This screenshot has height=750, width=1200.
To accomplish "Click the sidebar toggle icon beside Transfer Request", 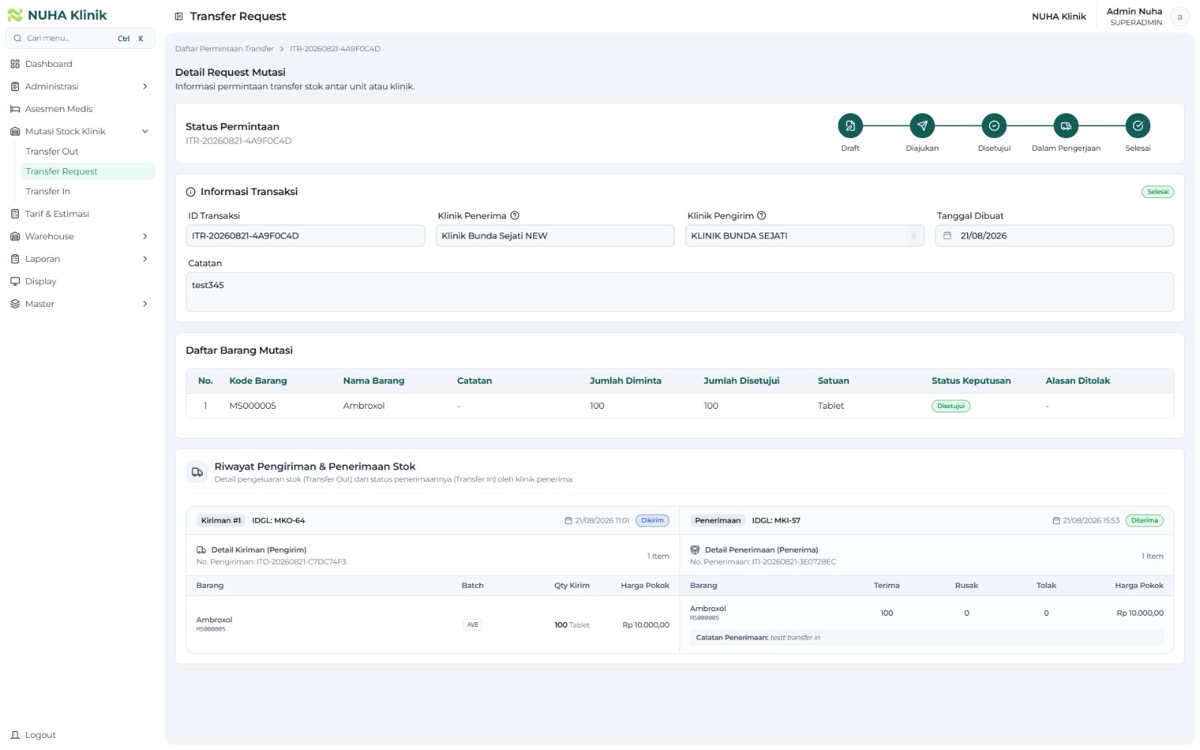I will click(178, 16).
